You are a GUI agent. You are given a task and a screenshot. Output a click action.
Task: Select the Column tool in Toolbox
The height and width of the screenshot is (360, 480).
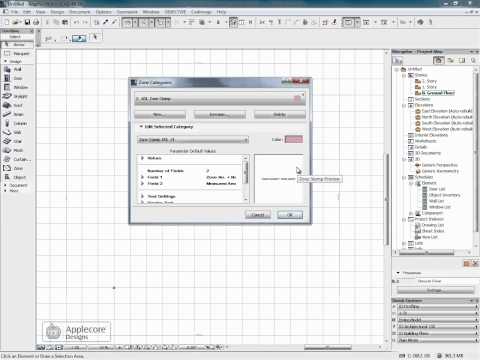17,123
